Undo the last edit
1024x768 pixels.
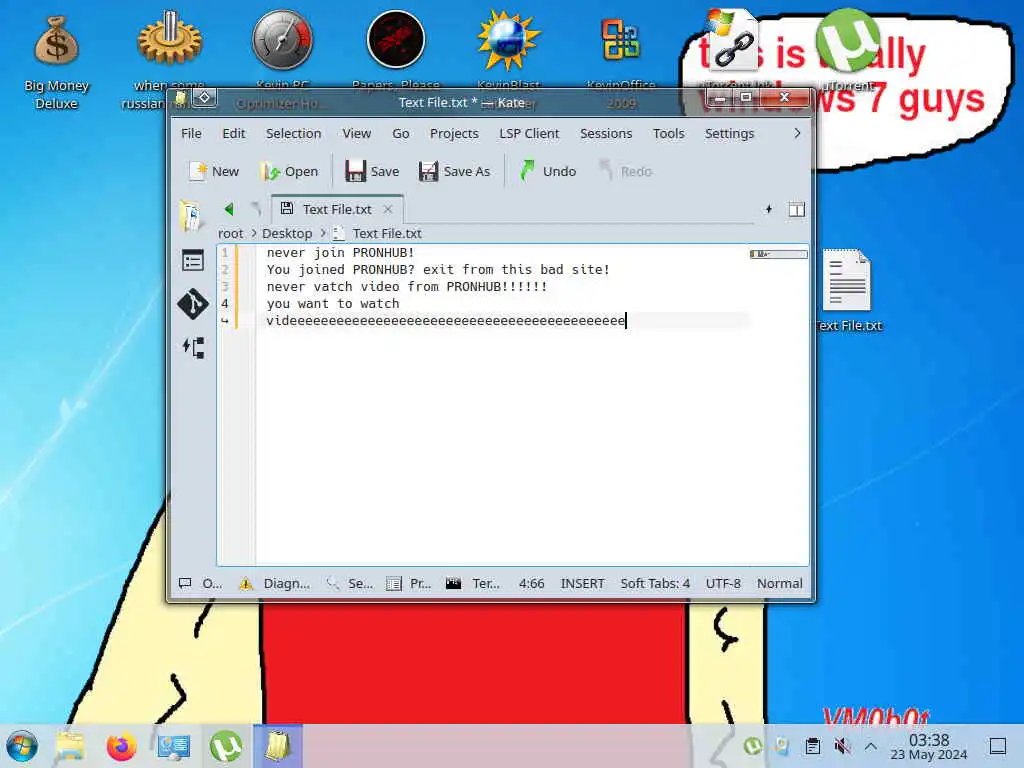547,171
